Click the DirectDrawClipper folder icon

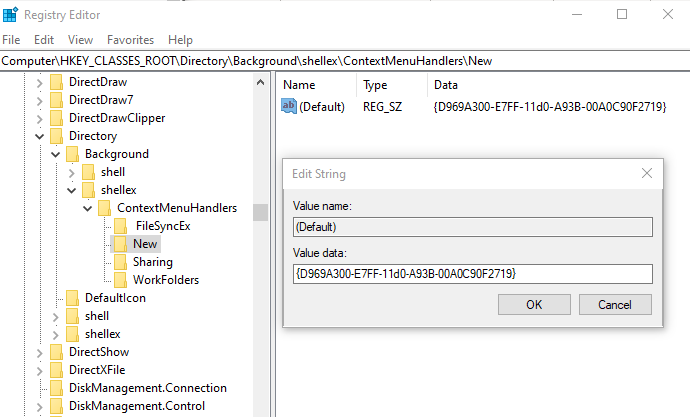coord(56,118)
